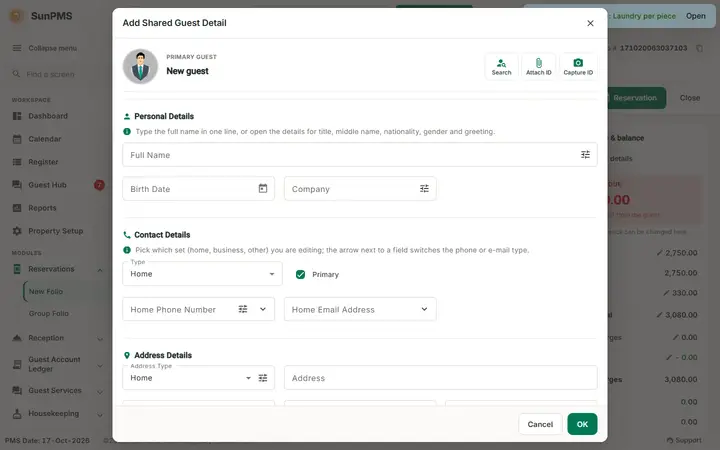Select New Folio under Reservations
Image resolution: width=720 pixels, height=450 pixels.
(x=46, y=291)
